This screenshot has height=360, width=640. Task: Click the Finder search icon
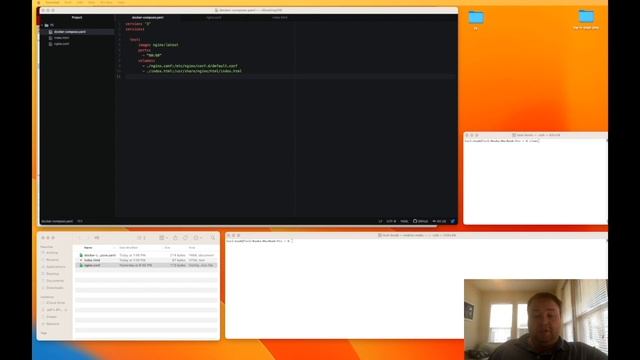[x=213, y=238]
